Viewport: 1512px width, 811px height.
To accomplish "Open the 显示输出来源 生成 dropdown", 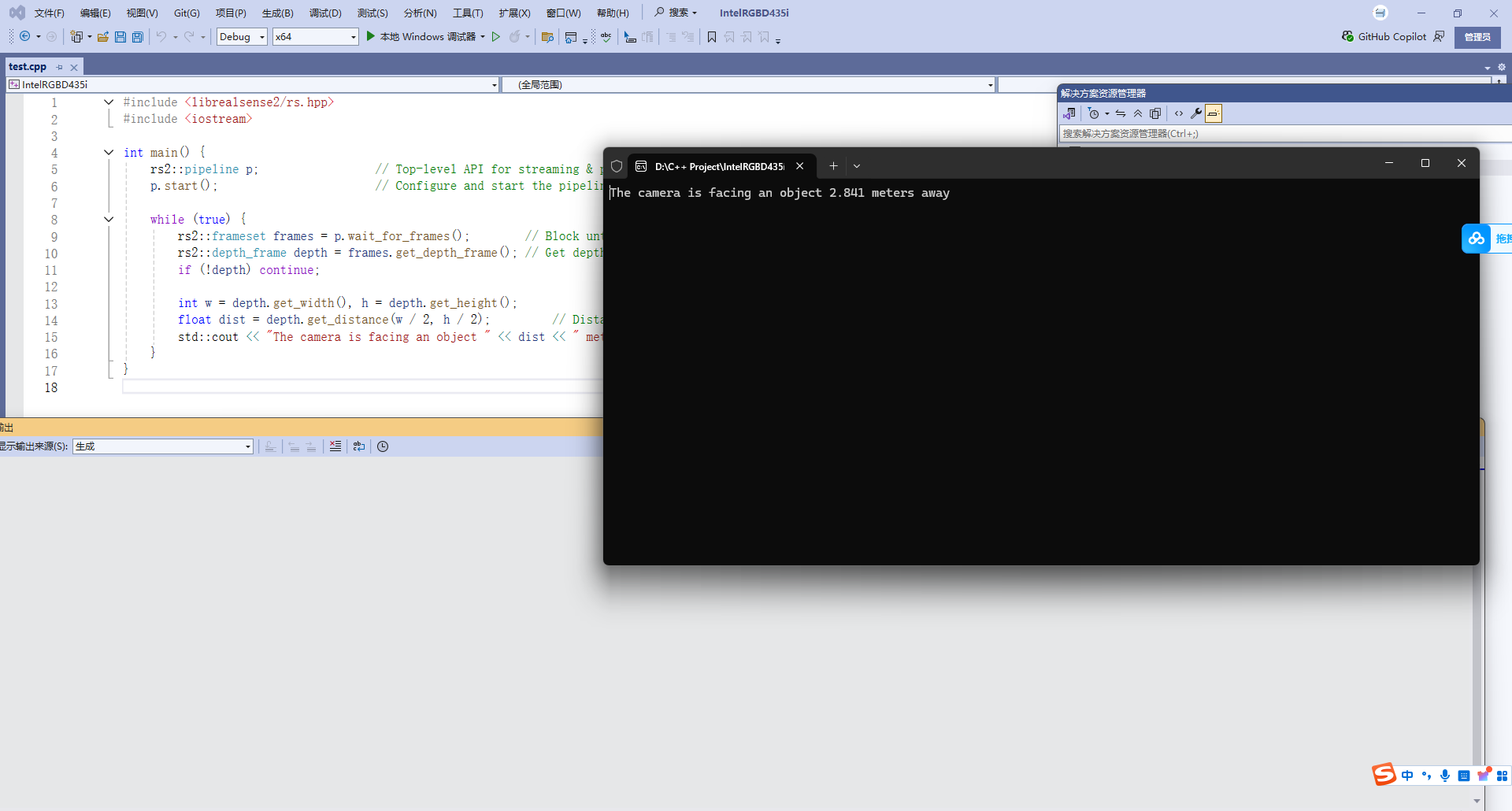I will click(x=163, y=446).
